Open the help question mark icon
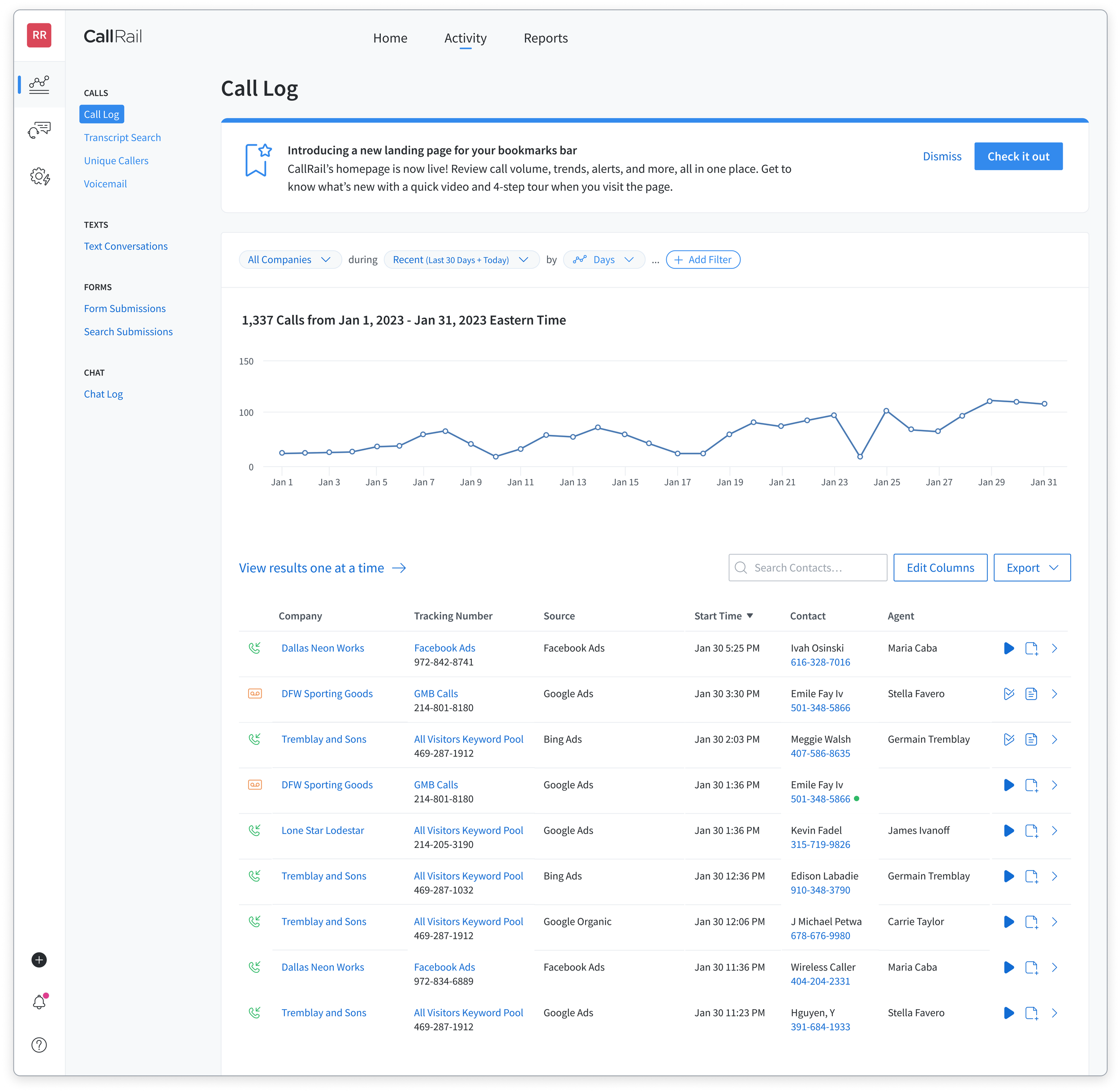1120x1092 pixels. [x=39, y=1045]
